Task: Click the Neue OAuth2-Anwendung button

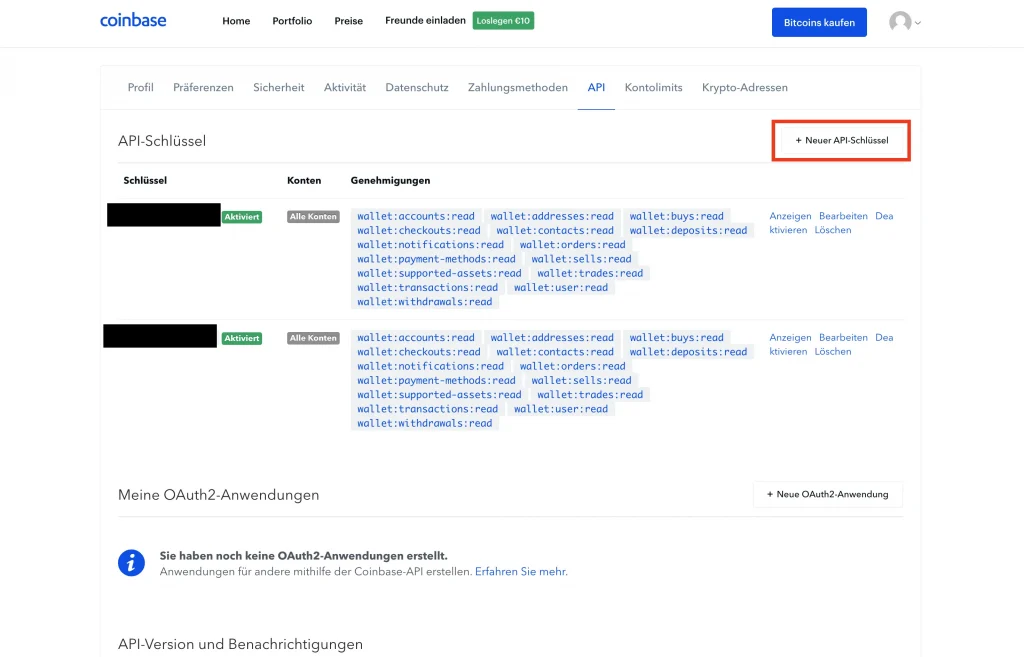Action: pos(827,494)
